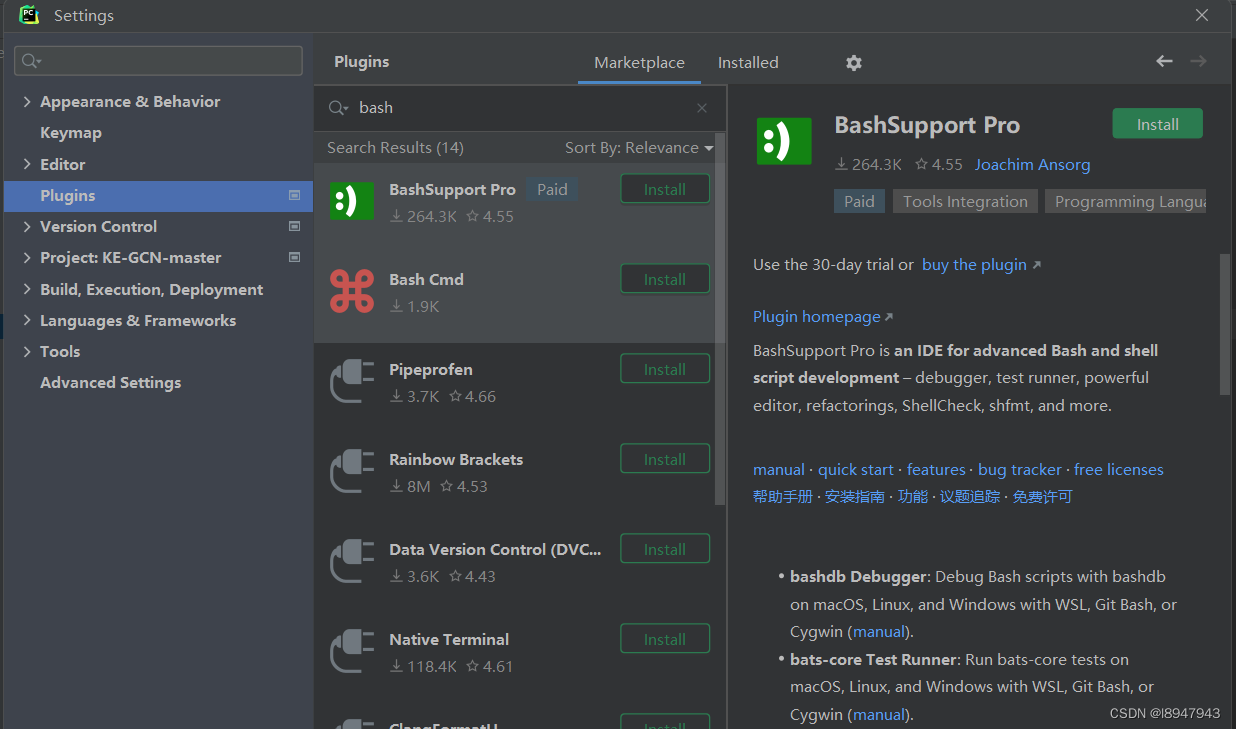Expand Project: KE-GCN-master node
Screen dimensions: 1236x729
[x=27, y=258]
